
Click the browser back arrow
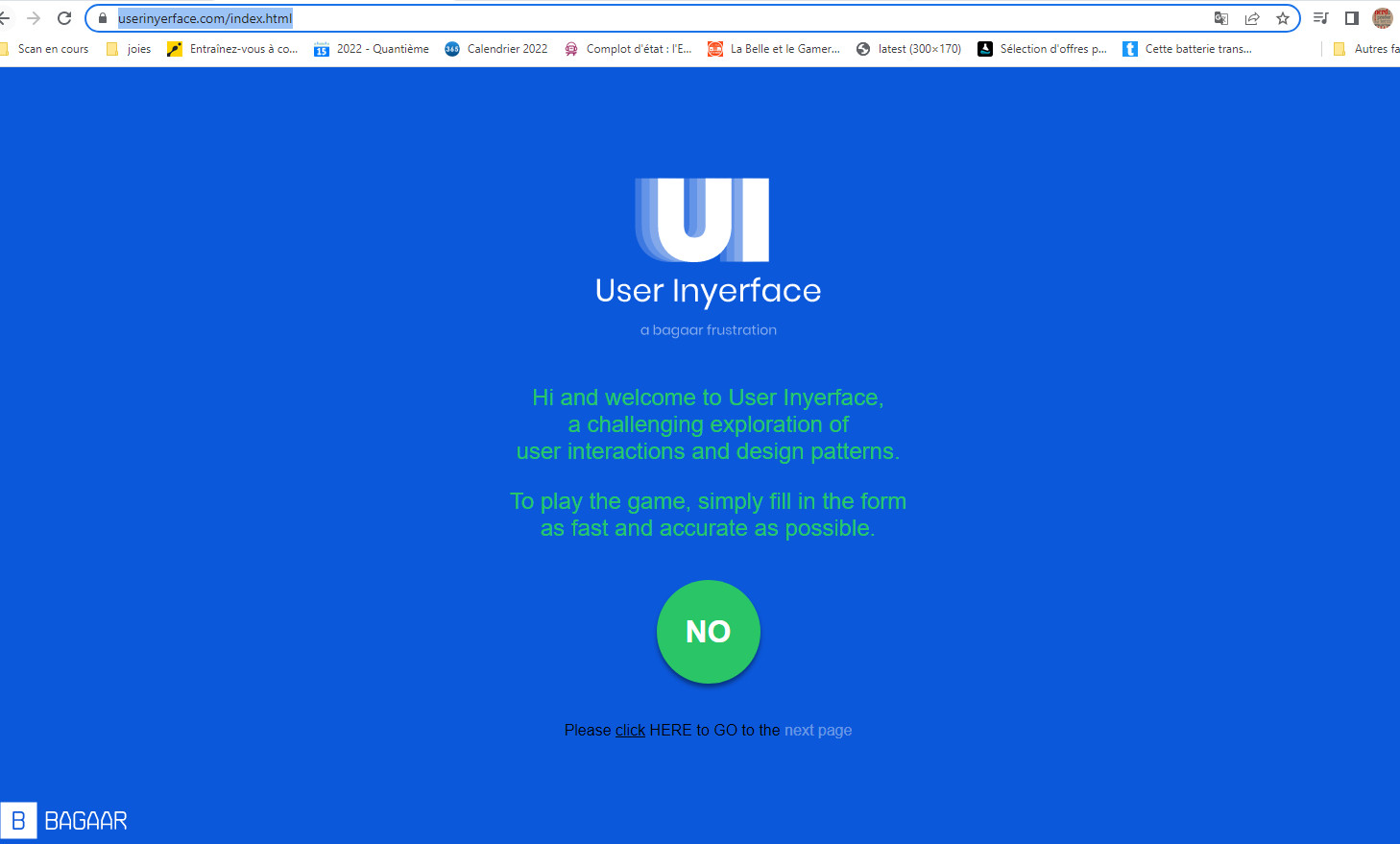[x=5, y=18]
